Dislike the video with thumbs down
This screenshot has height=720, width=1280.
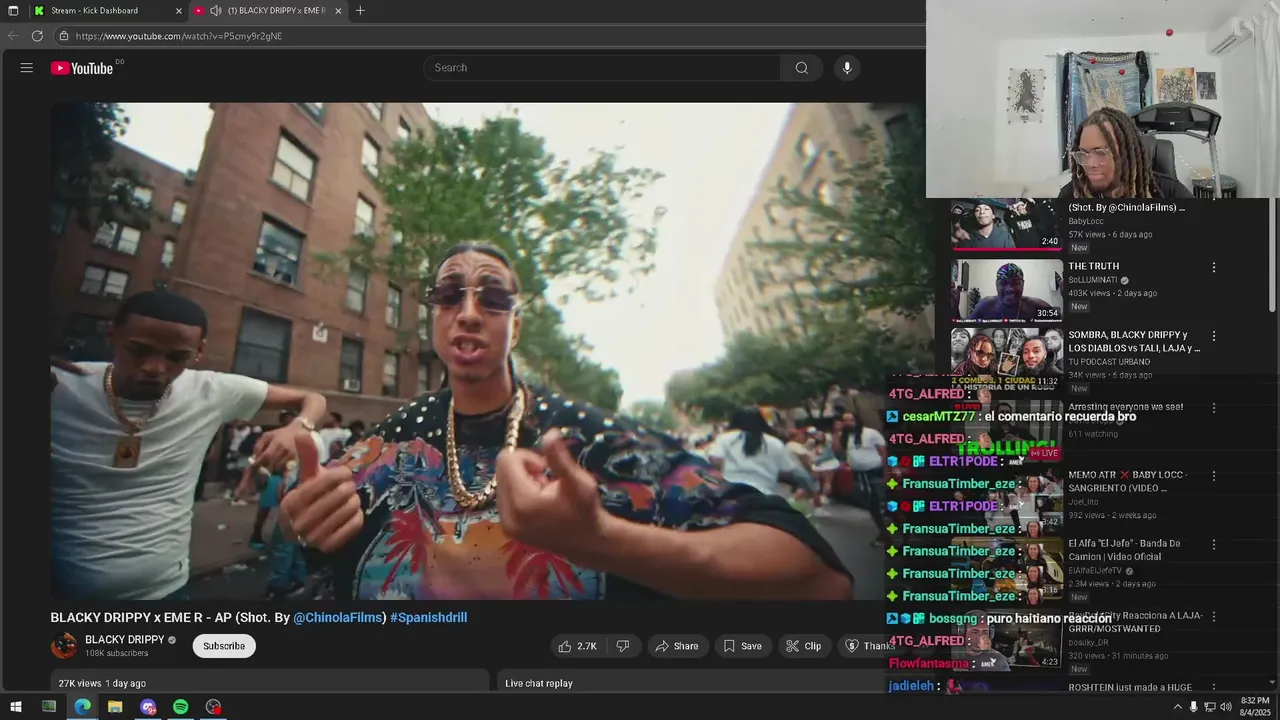623,646
